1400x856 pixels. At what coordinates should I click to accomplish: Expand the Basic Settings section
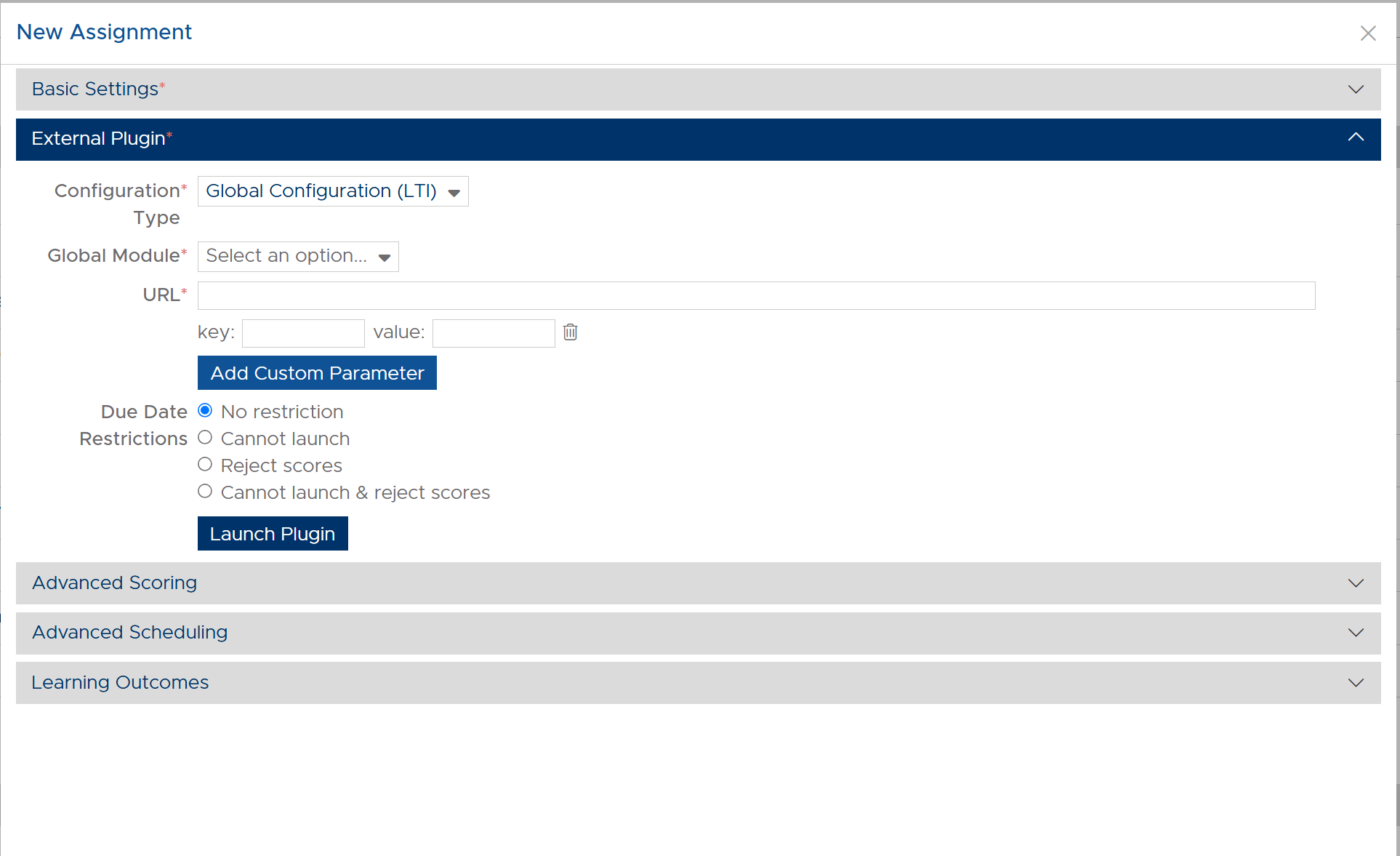(698, 89)
